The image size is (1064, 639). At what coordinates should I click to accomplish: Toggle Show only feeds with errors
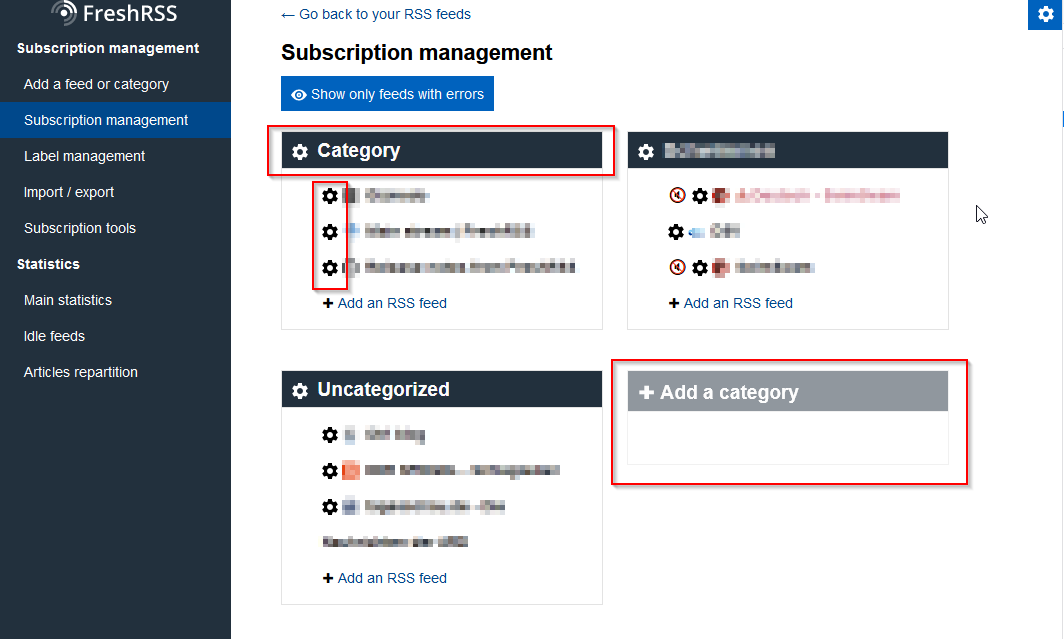[x=387, y=94]
